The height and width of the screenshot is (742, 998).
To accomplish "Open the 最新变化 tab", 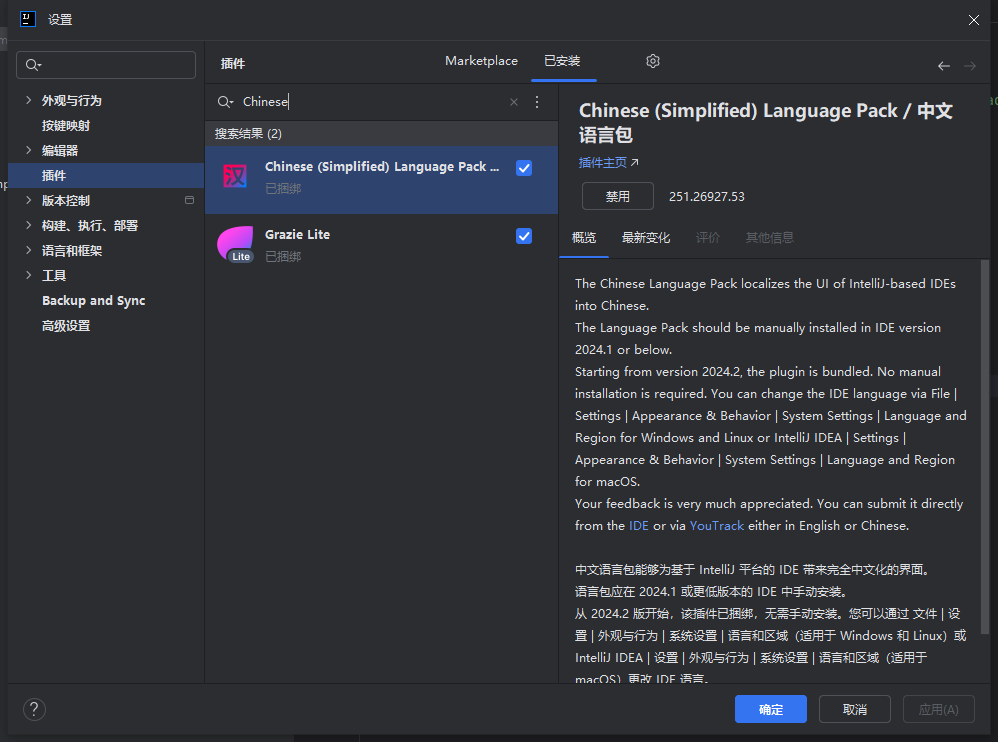I will (645, 237).
